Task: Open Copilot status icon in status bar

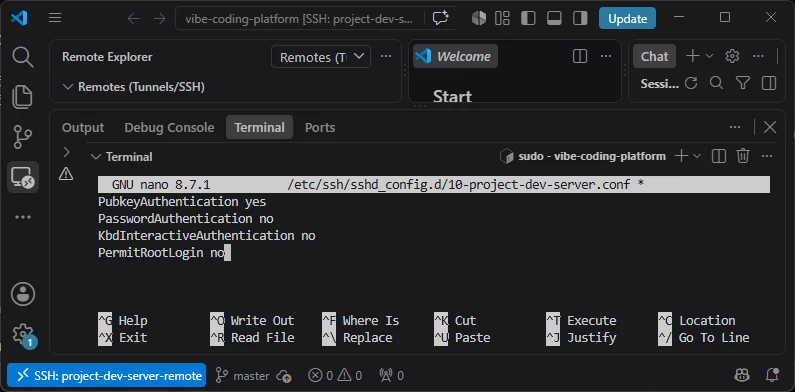Action: pyautogui.click(x=742, y=376)
